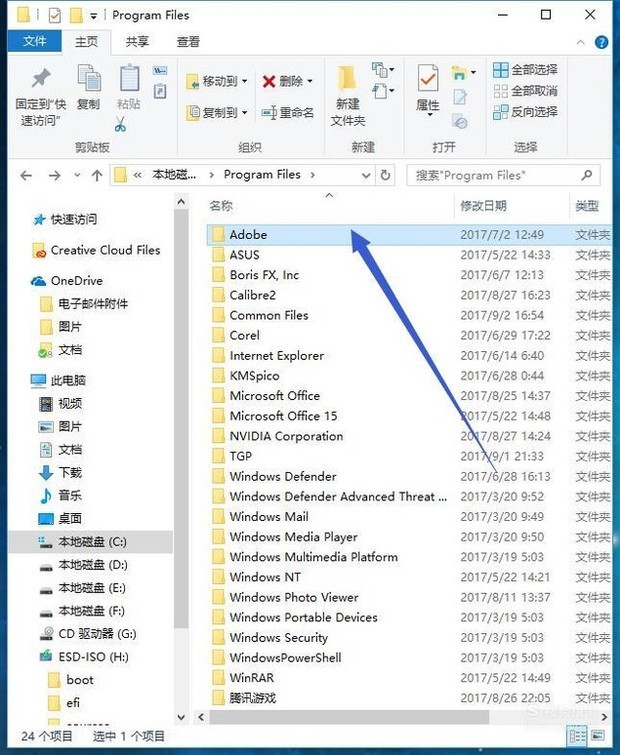Click the Rename icon in ribbon
Viewport: 620px width, 755px height.
pyautogui.click(x=269, y=113)
